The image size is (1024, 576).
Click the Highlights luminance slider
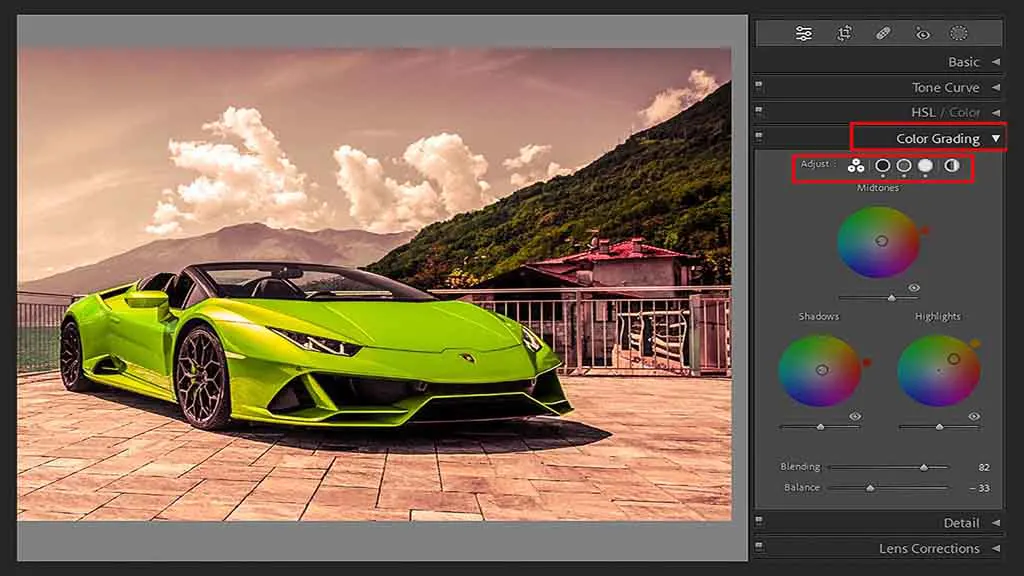[939, 427]
